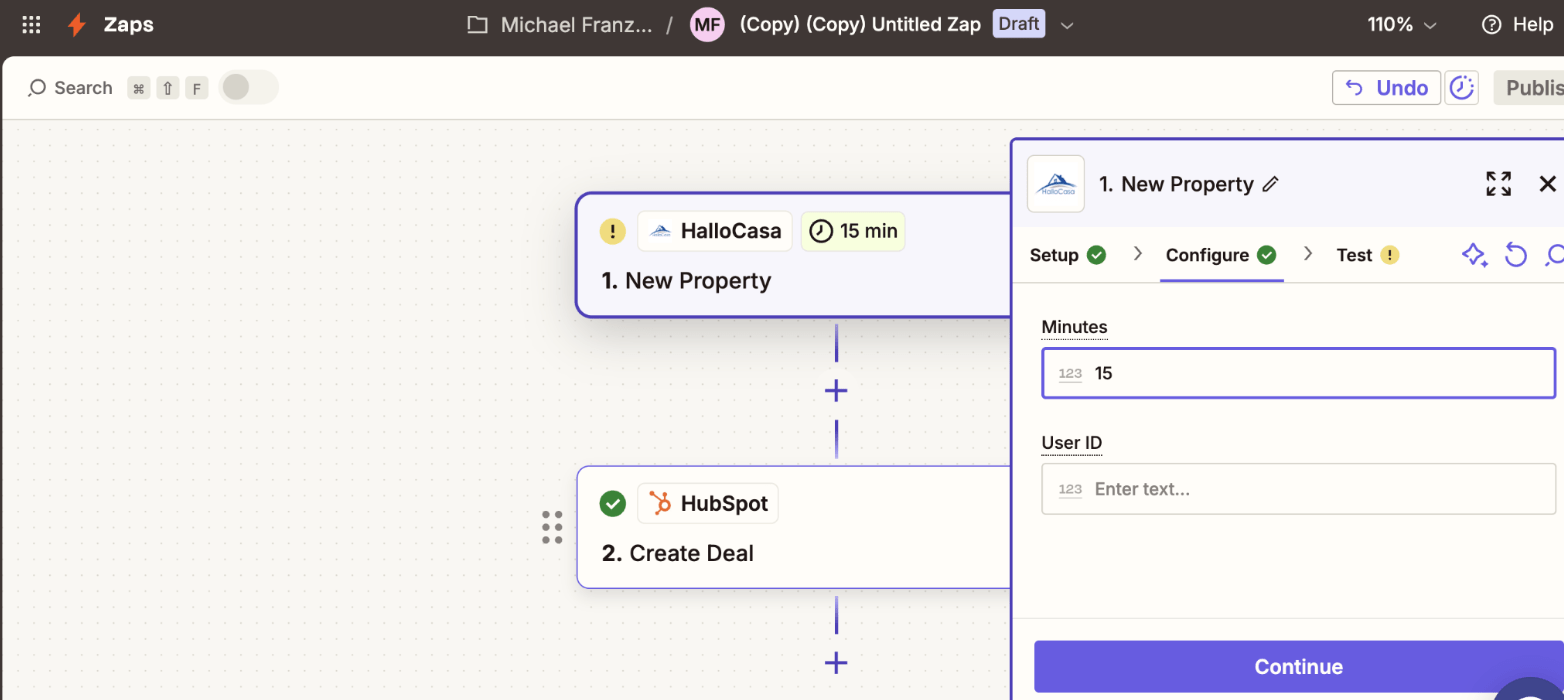This screenshot has height=700, width=1564.
Task: Click the version history clock icon
Action: coord(1463,88)
